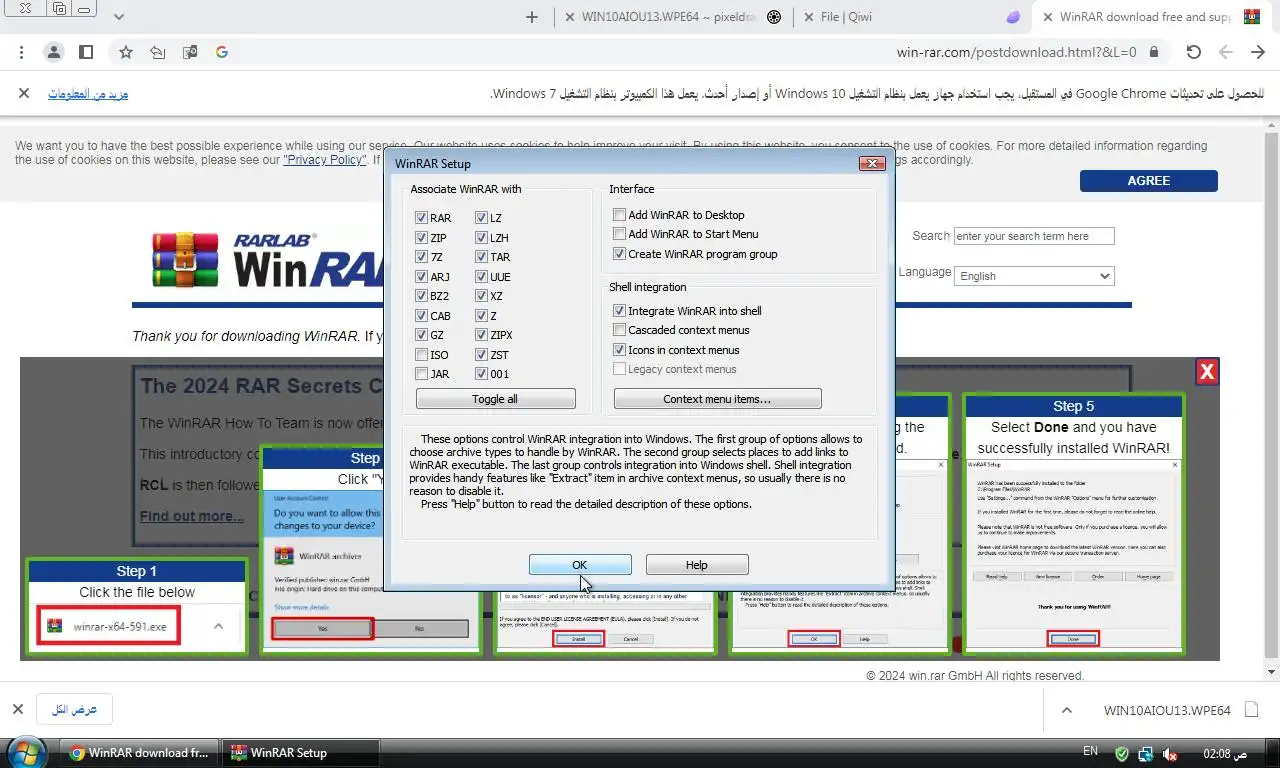Viewport: 1280px width, 768px height.
Task: Open Context menu items settings
Action: pyautogui.click(x=717, y=399)
